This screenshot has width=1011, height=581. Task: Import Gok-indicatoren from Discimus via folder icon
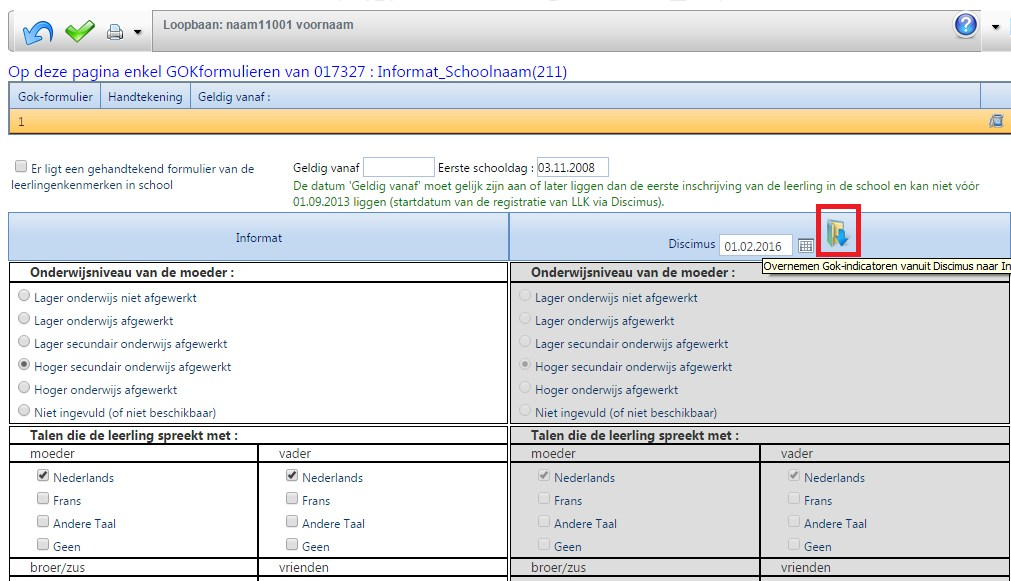pos(838,233)
